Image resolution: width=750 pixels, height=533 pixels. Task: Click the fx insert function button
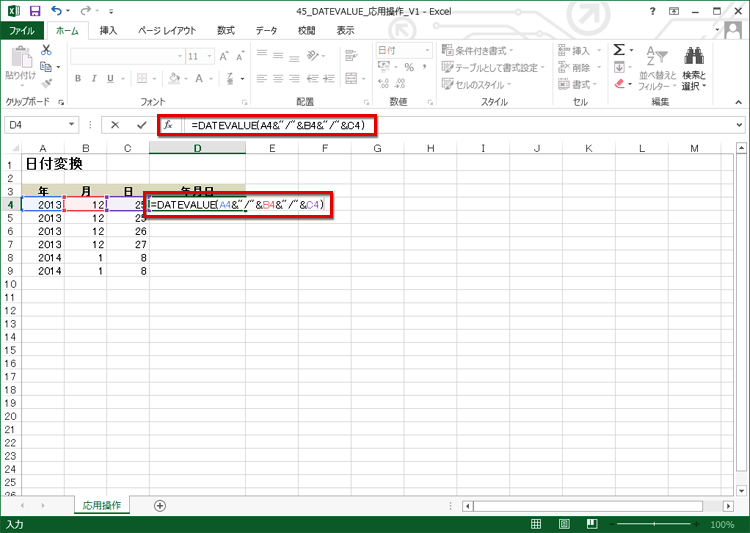click(x=168, y=125)
